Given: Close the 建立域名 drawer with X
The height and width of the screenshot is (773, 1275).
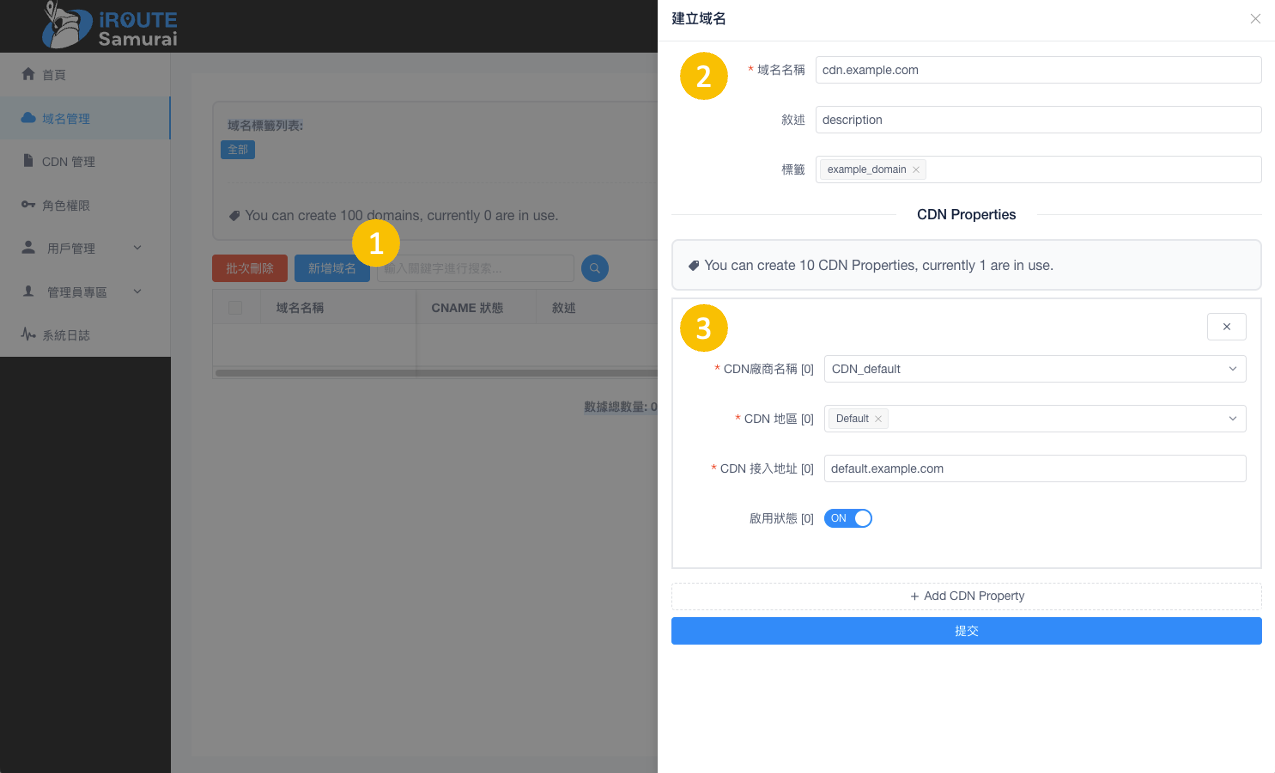Looking at the screenshot, I should (x=1255, y=19).
